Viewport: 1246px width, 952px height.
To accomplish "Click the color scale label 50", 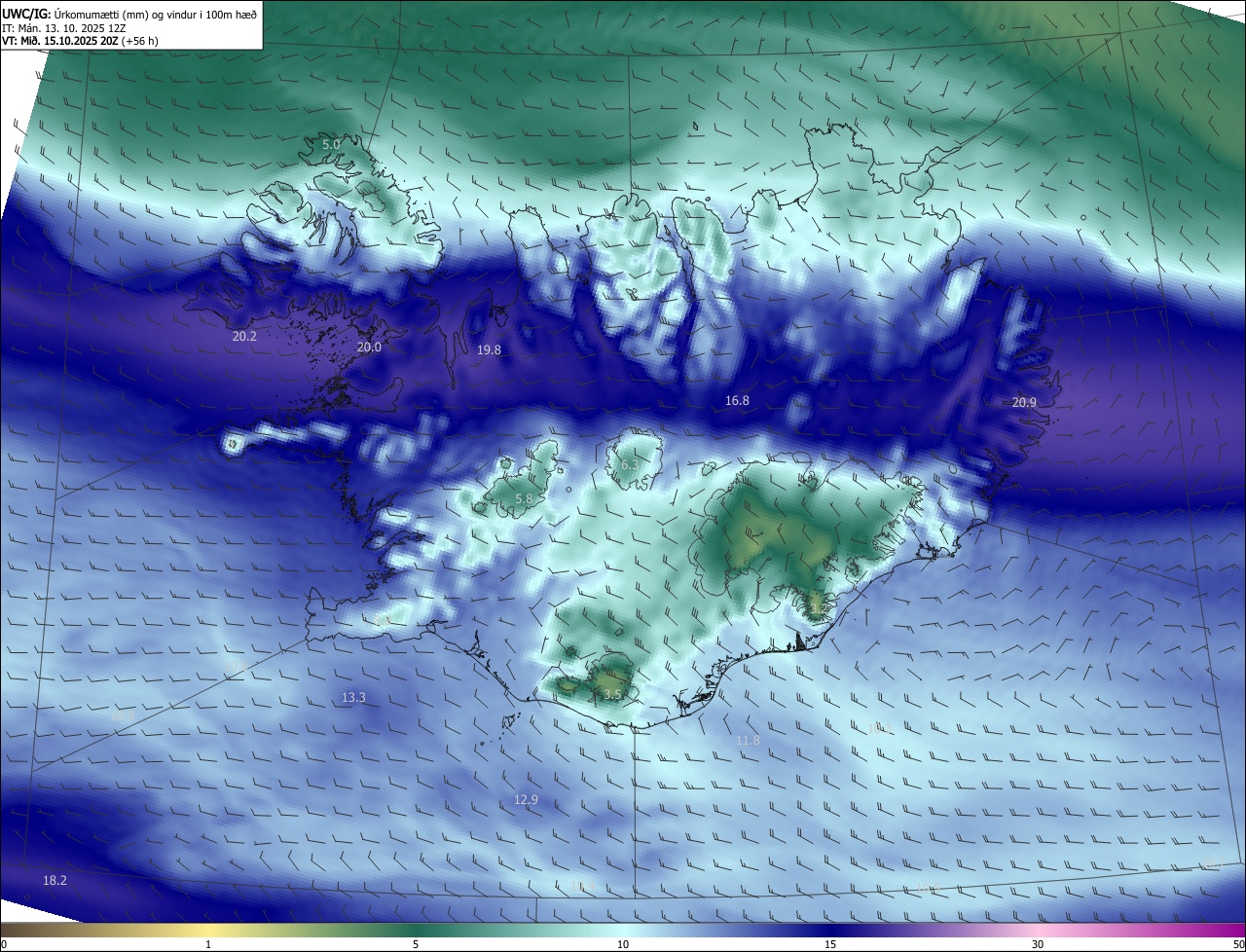I will coord(1238,944).
